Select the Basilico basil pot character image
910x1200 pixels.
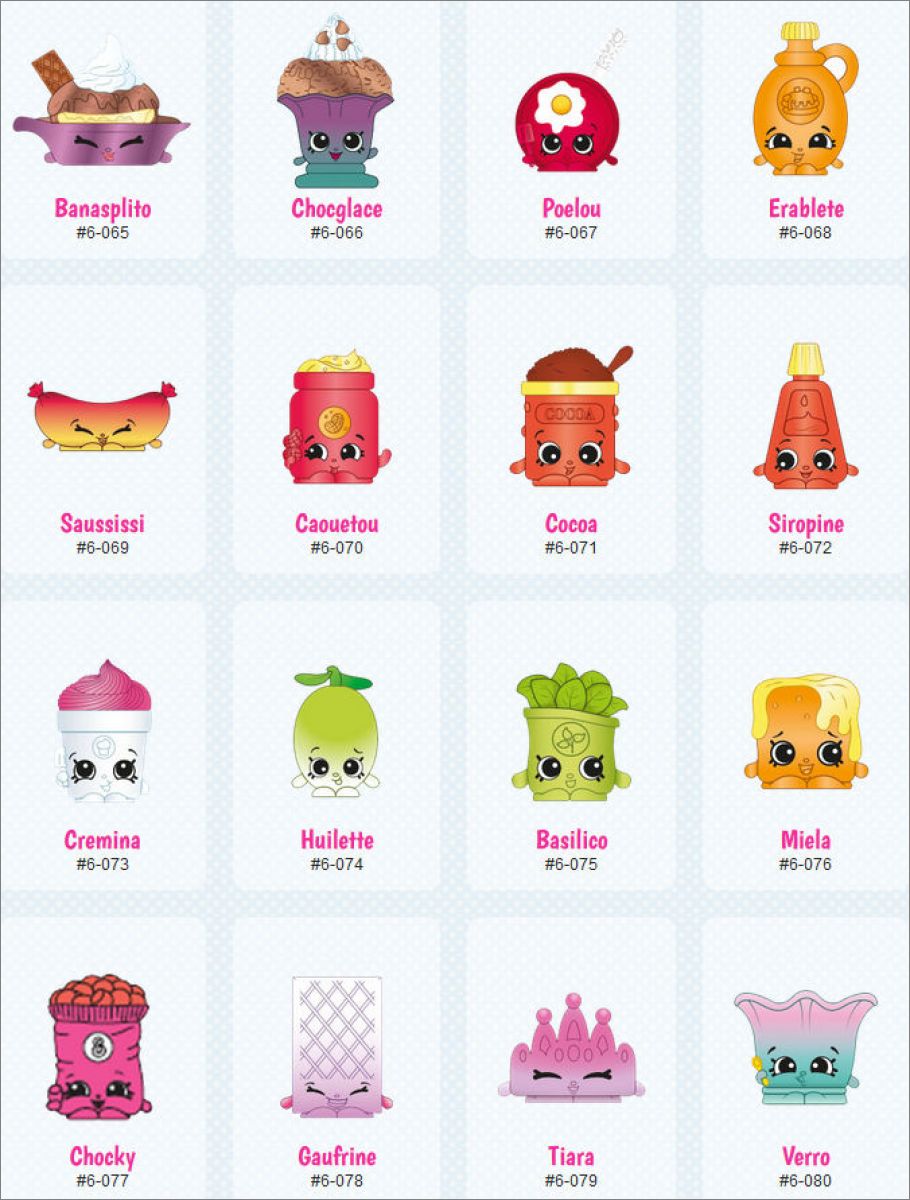point(570,732)
